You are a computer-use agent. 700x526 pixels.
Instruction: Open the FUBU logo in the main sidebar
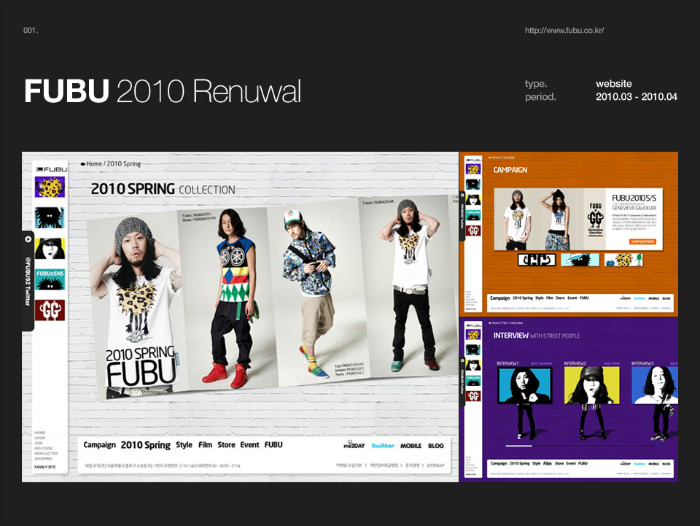pos(51,170)
